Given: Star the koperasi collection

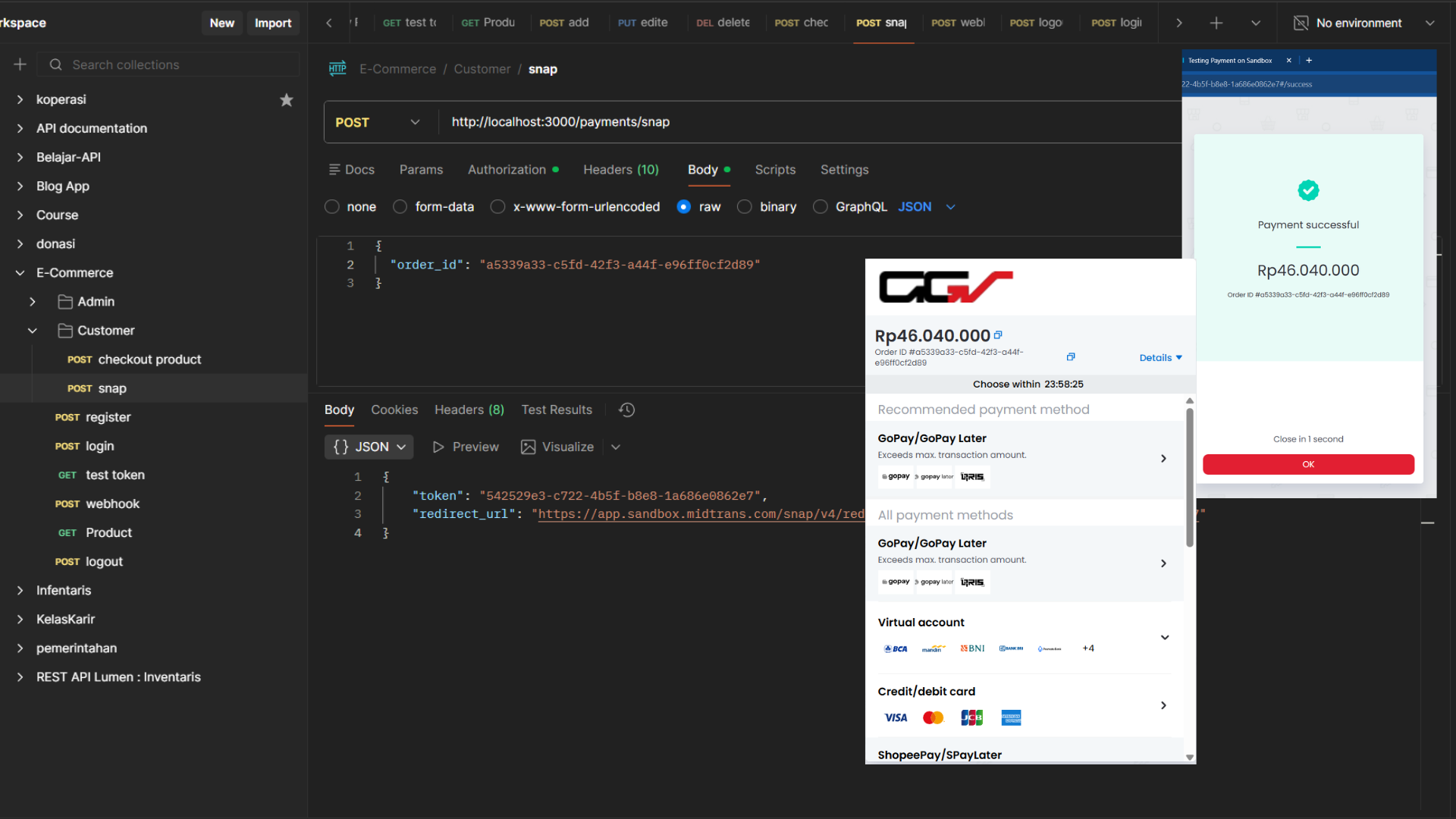Looking at the screenshot, I should (286, 100).
